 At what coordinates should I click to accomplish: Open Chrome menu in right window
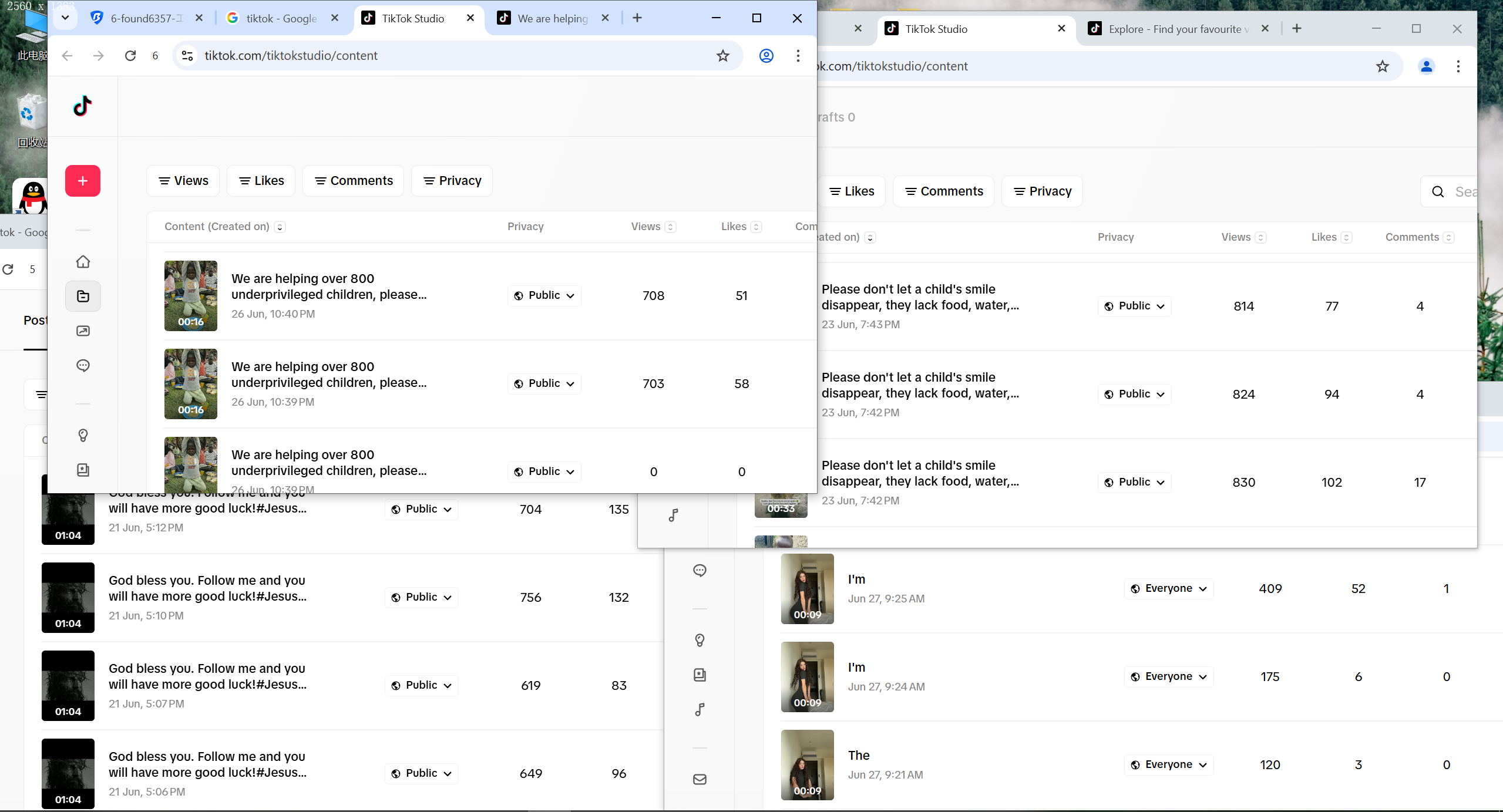(x=1458, y=66)
